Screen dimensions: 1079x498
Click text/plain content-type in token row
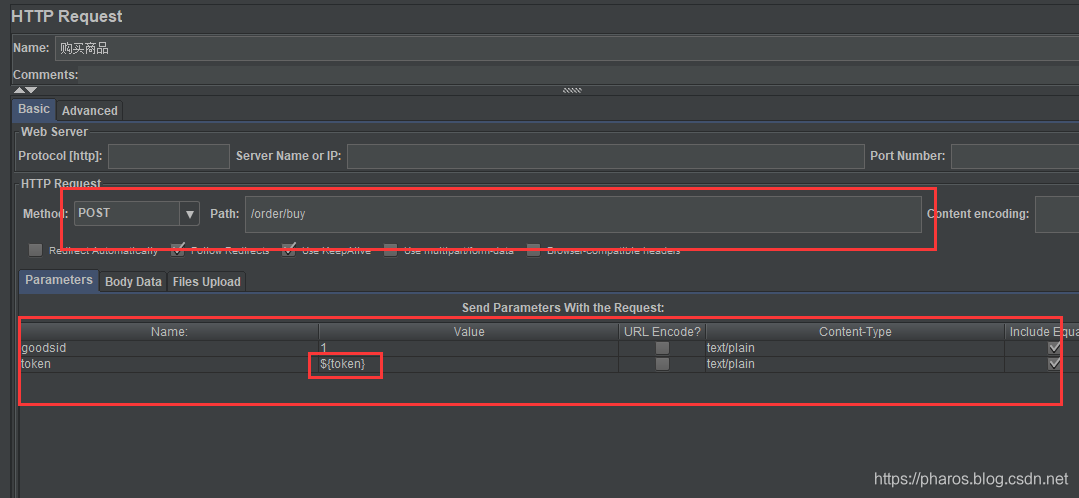pyautogui.click(x=855, y=364)
